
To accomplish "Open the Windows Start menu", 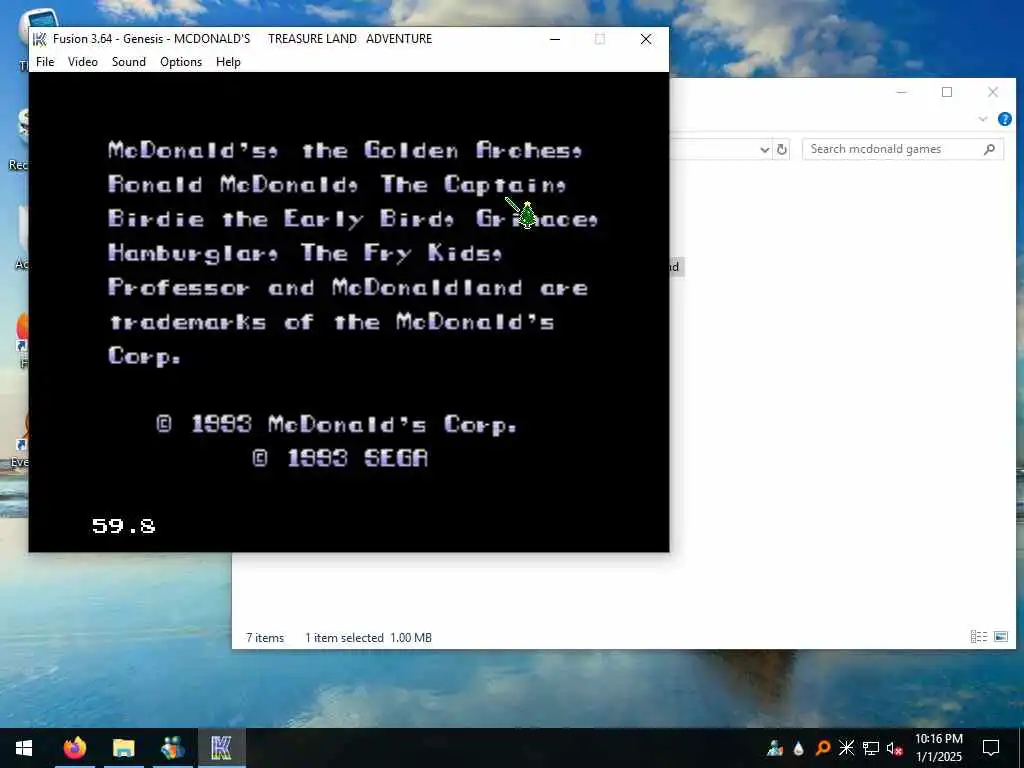I will pyautogui.click(x=24, y=748).
